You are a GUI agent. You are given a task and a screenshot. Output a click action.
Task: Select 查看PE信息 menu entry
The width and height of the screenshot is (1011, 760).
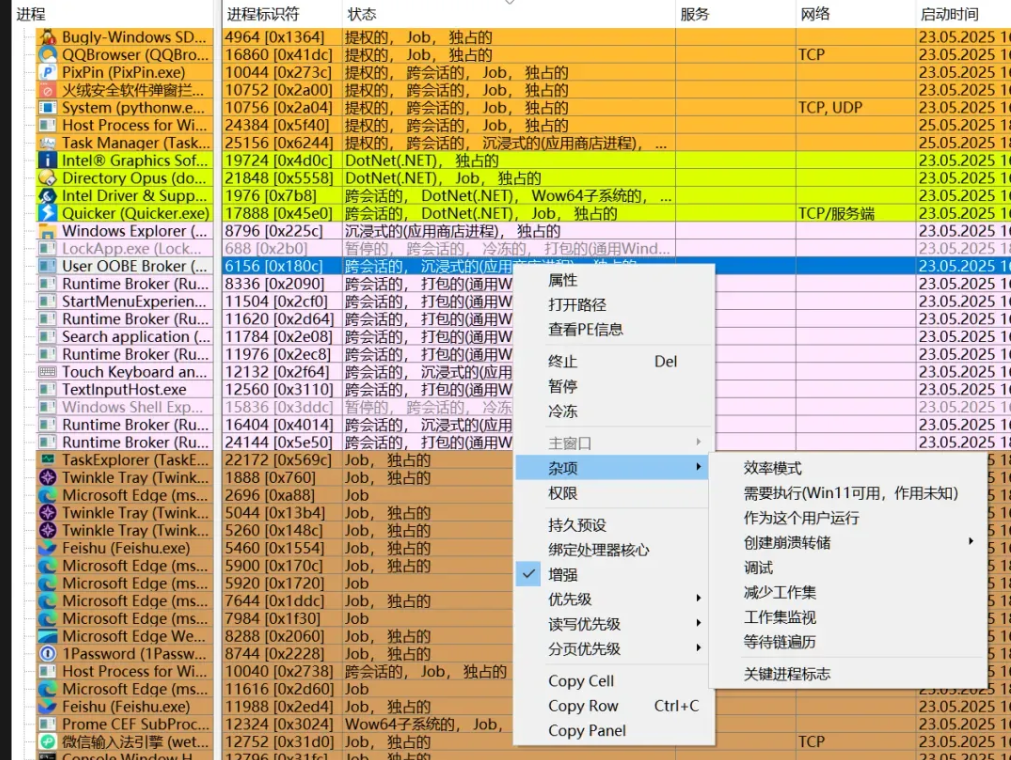click(x=613, y=329)
